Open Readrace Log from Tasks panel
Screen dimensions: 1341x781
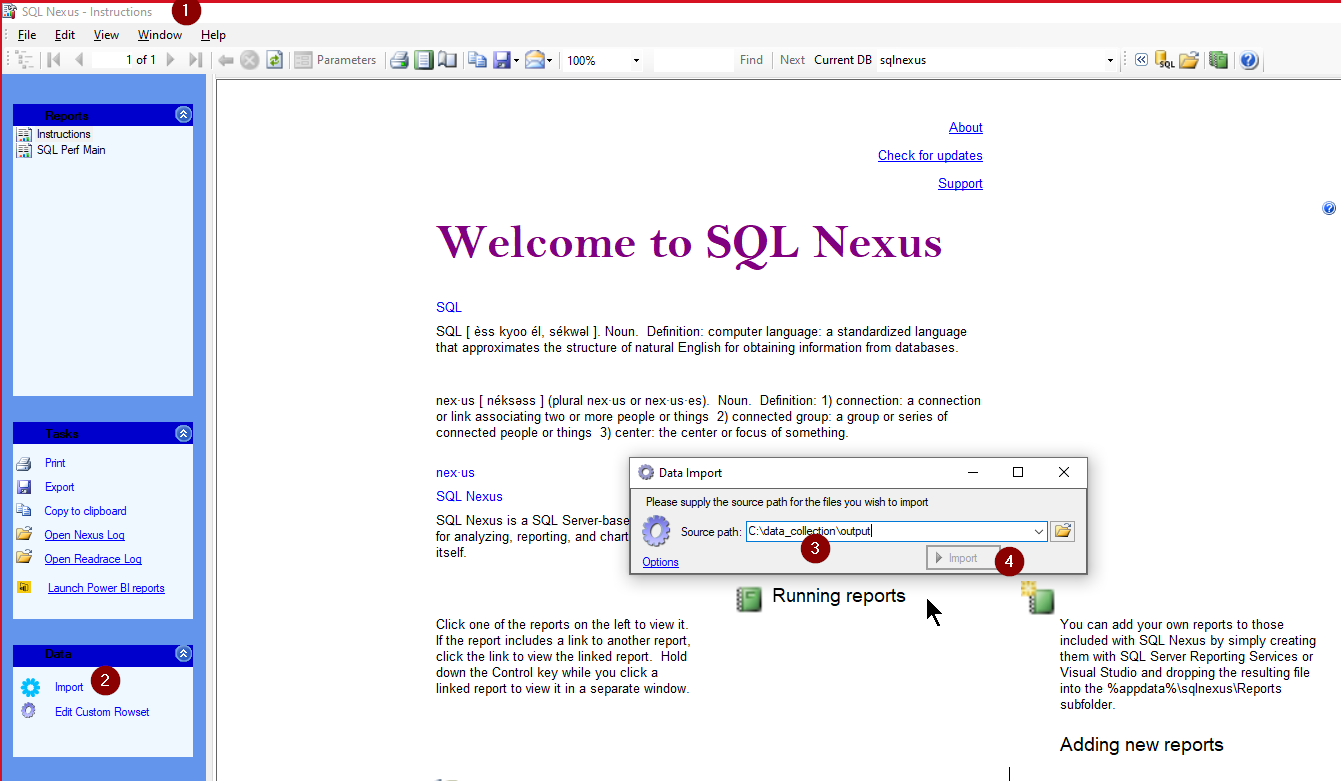93,559
